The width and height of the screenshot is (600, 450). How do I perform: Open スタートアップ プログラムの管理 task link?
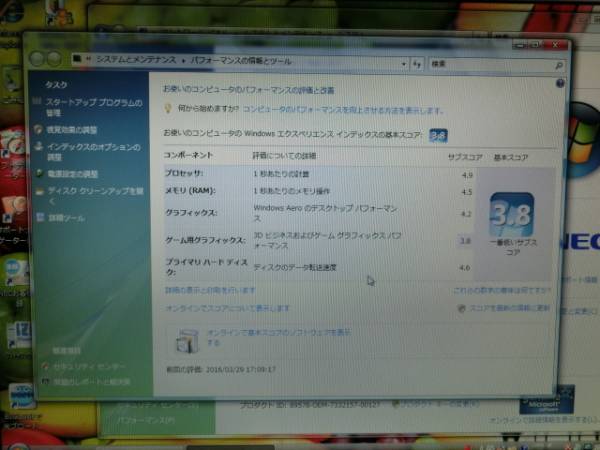pos(94,108)
